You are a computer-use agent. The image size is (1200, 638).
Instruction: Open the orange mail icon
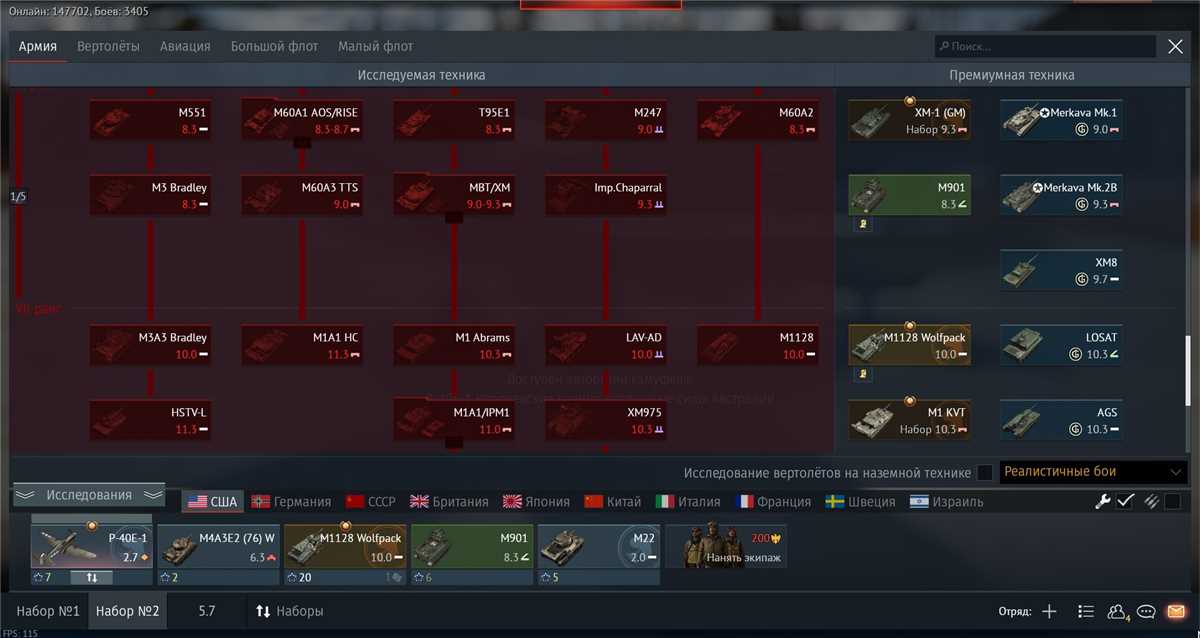click(x=1175, y=611)
